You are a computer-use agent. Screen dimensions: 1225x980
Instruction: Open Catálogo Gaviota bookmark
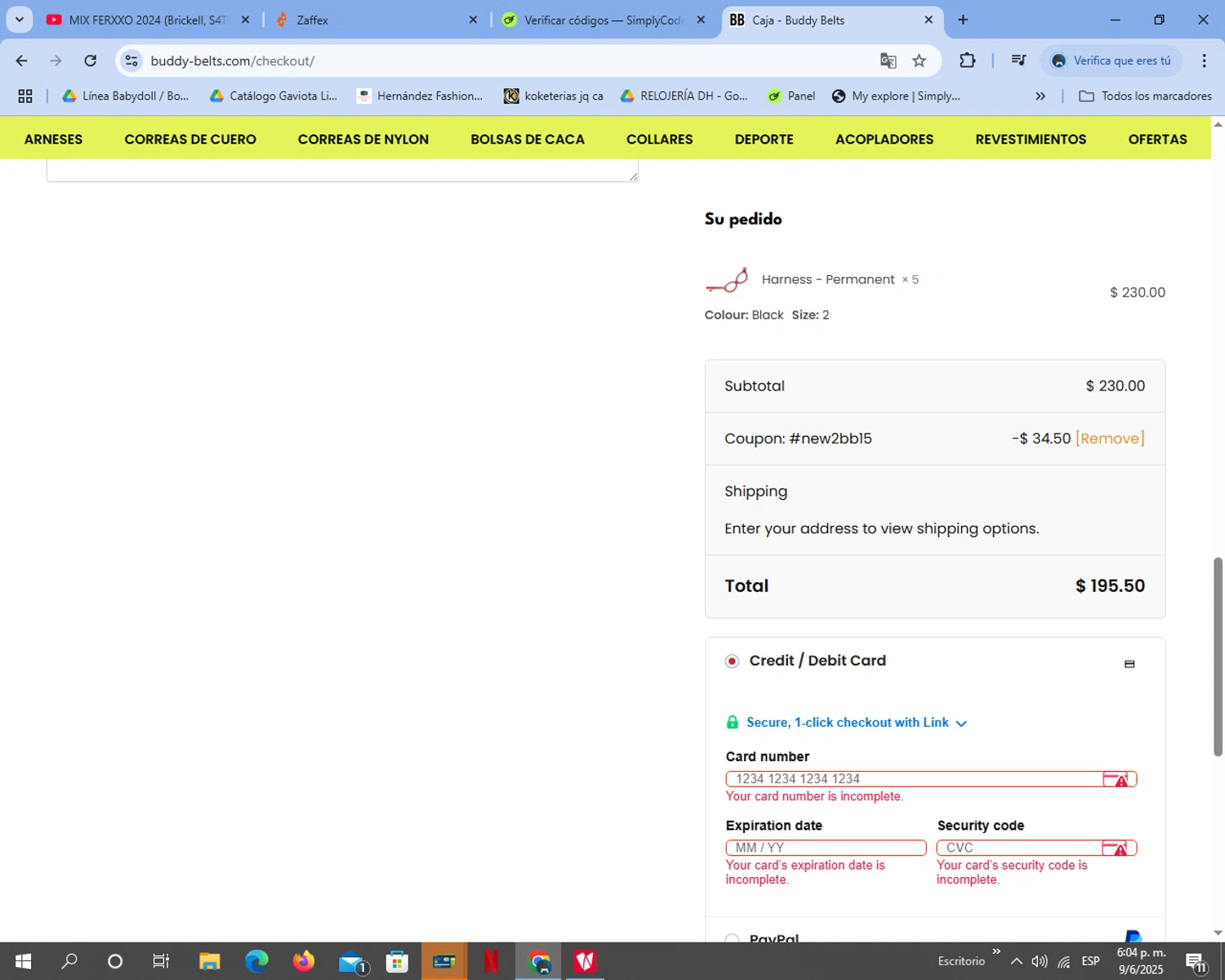[274, 96]
